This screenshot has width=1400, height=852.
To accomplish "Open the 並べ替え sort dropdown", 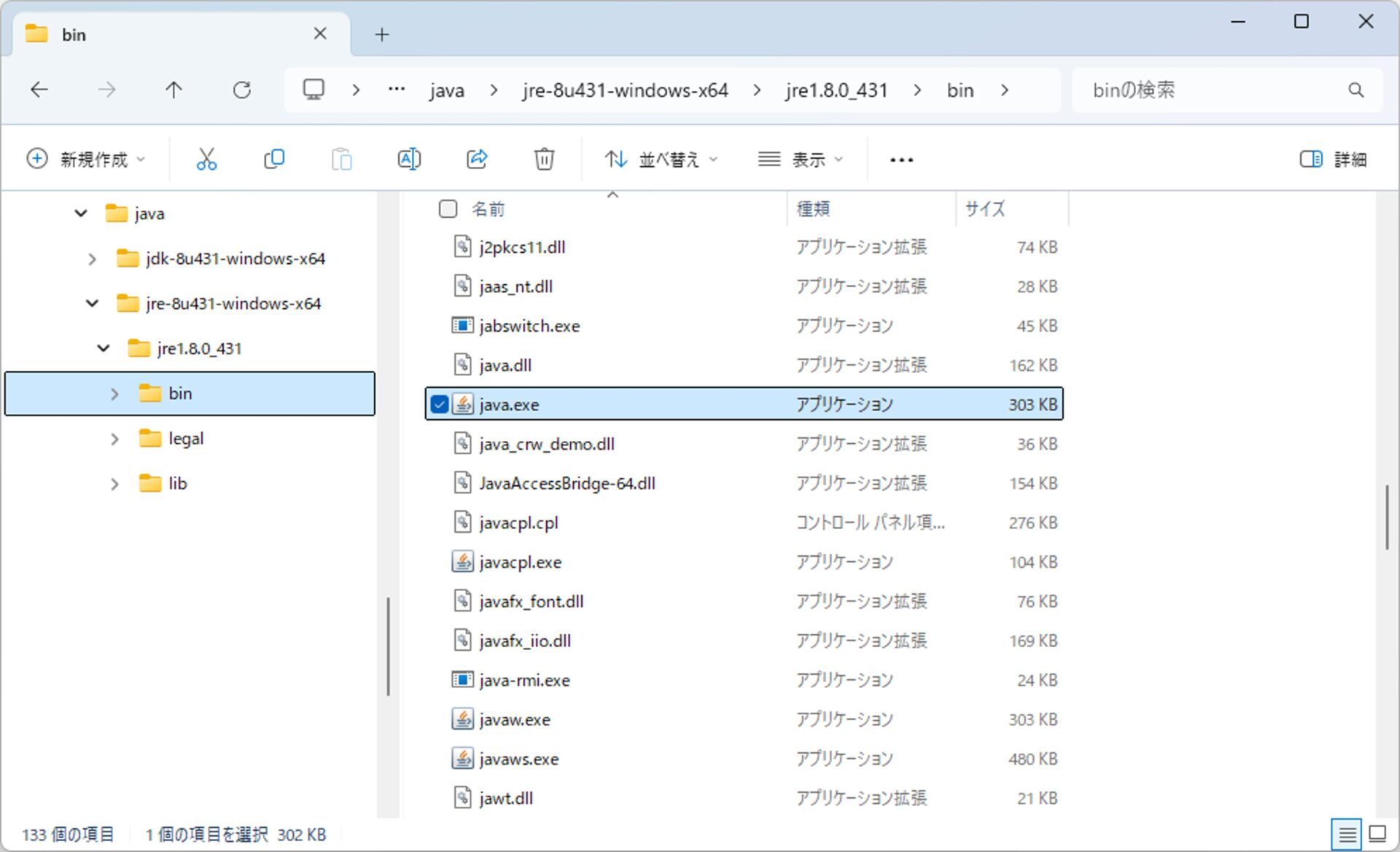I will (x=661, y=159).
